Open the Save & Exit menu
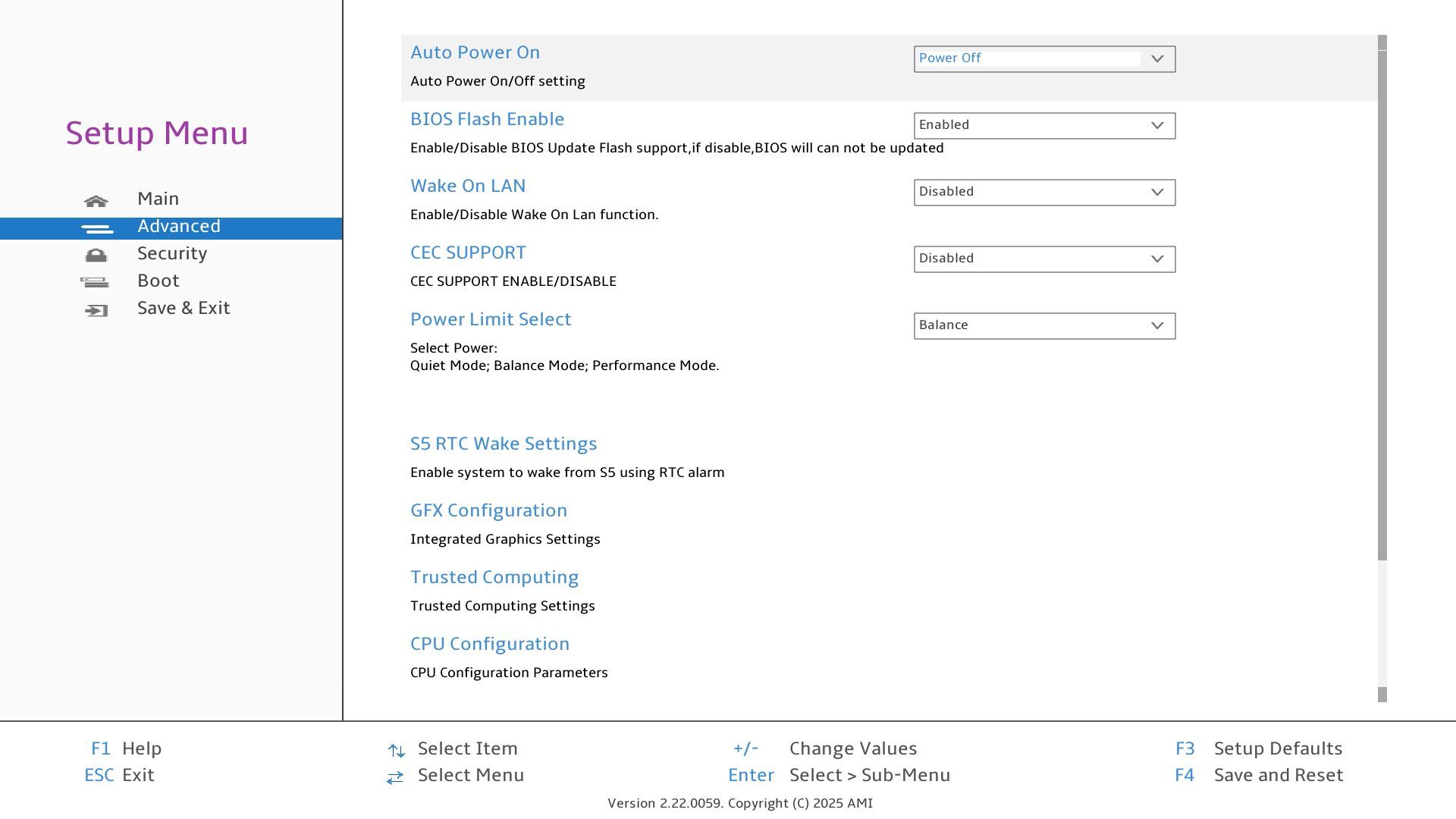Image resolution: width=1456 pixels, height=819 pixels. point(184,308)
